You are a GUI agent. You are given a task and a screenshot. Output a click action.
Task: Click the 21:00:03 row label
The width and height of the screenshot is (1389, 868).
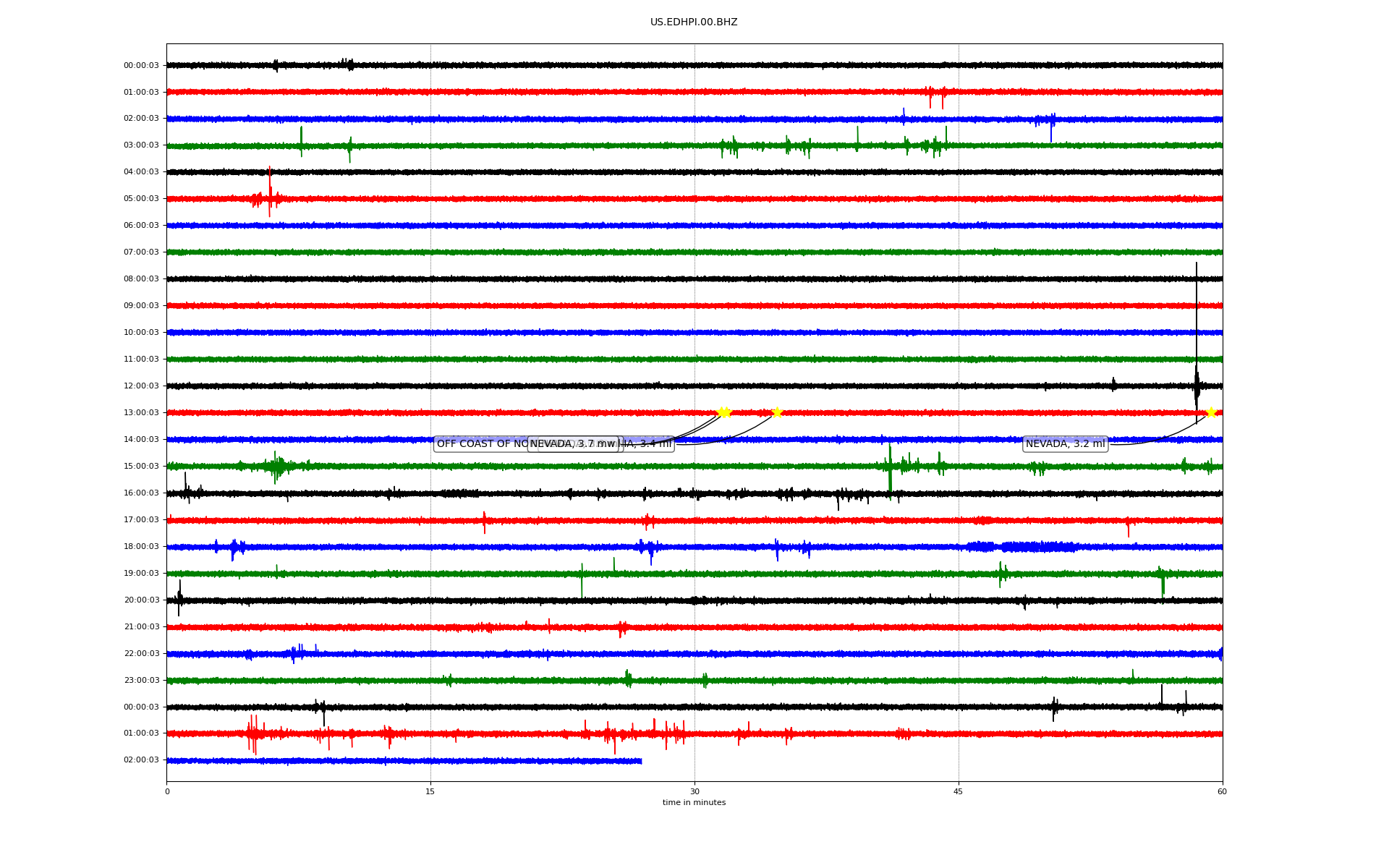(x=141, y=627)
